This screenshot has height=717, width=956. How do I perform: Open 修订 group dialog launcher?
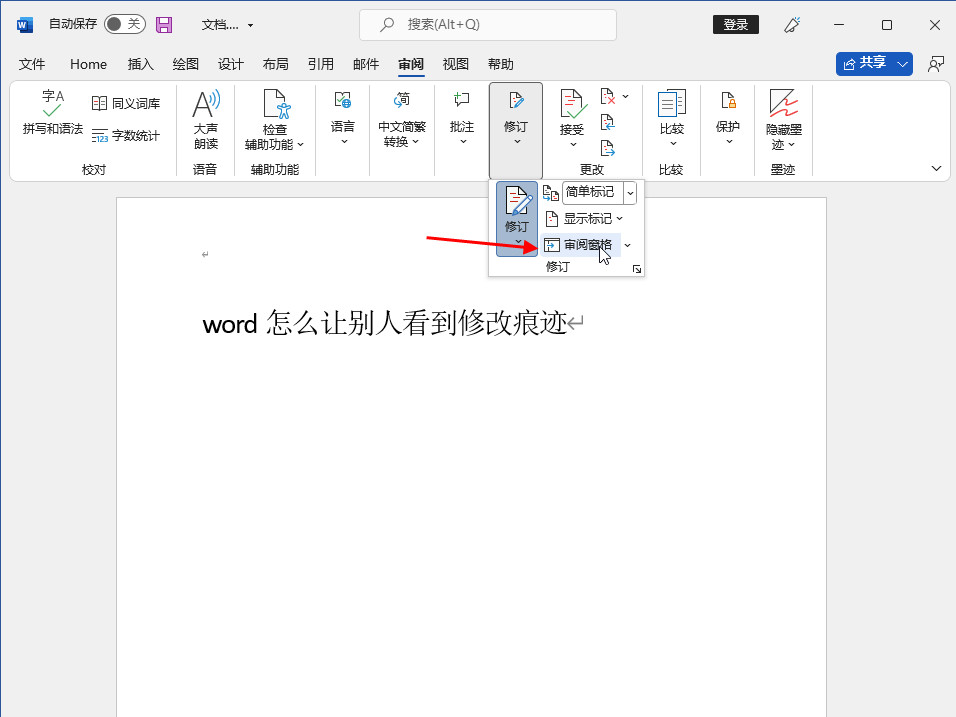click(x=637, y=269)
